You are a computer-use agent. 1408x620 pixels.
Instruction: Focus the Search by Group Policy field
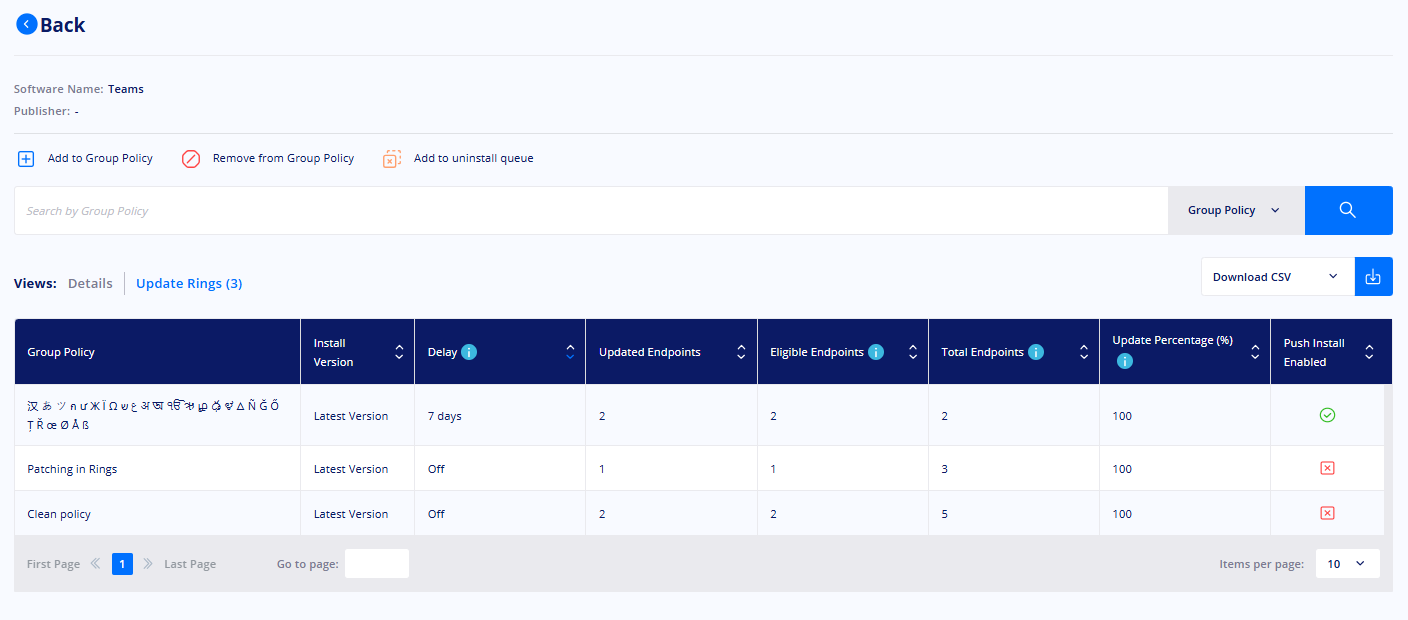pos(591,210)
